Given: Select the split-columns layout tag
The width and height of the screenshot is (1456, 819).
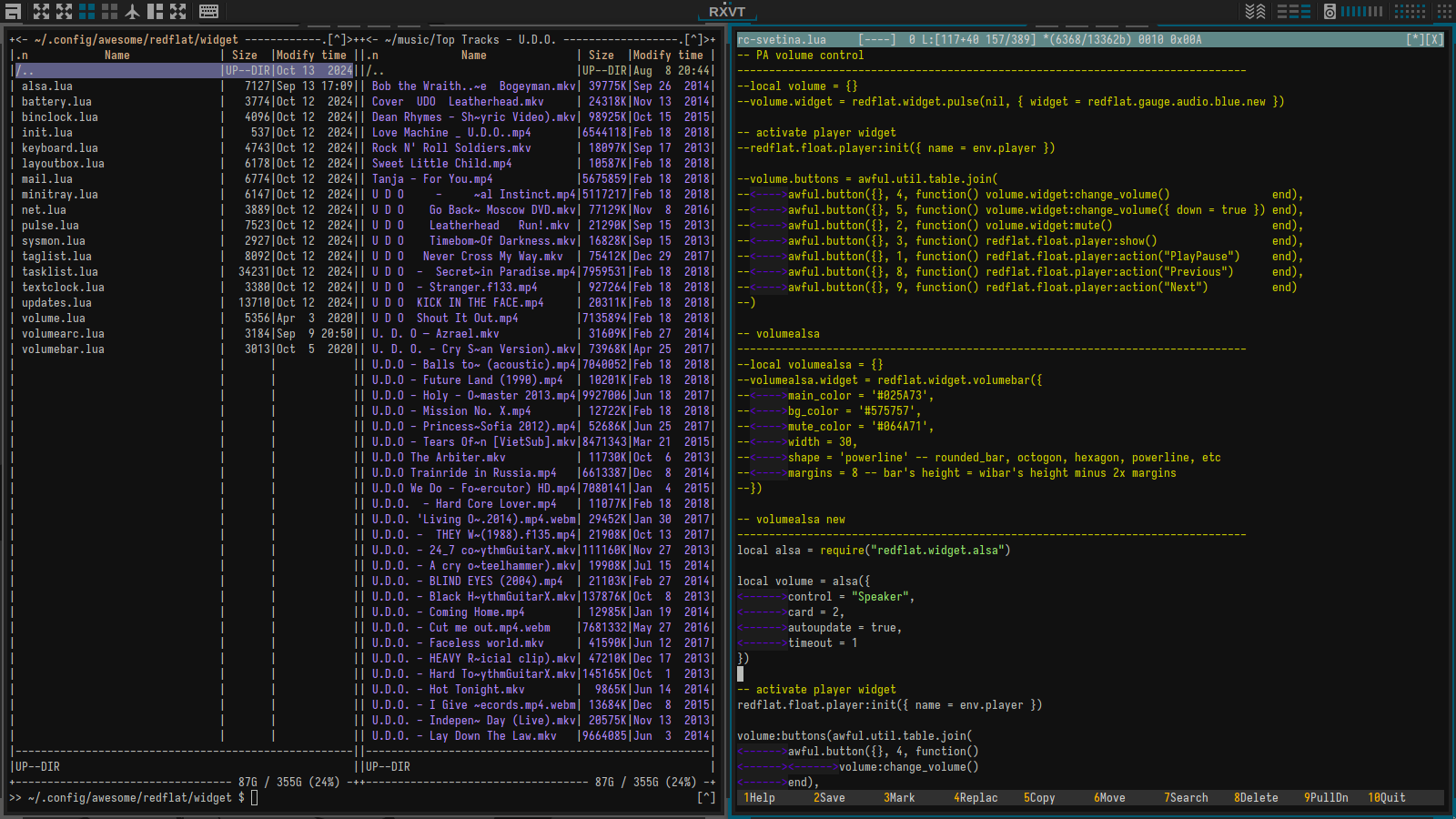Looking at the screenshot, I should pos(156,11).
